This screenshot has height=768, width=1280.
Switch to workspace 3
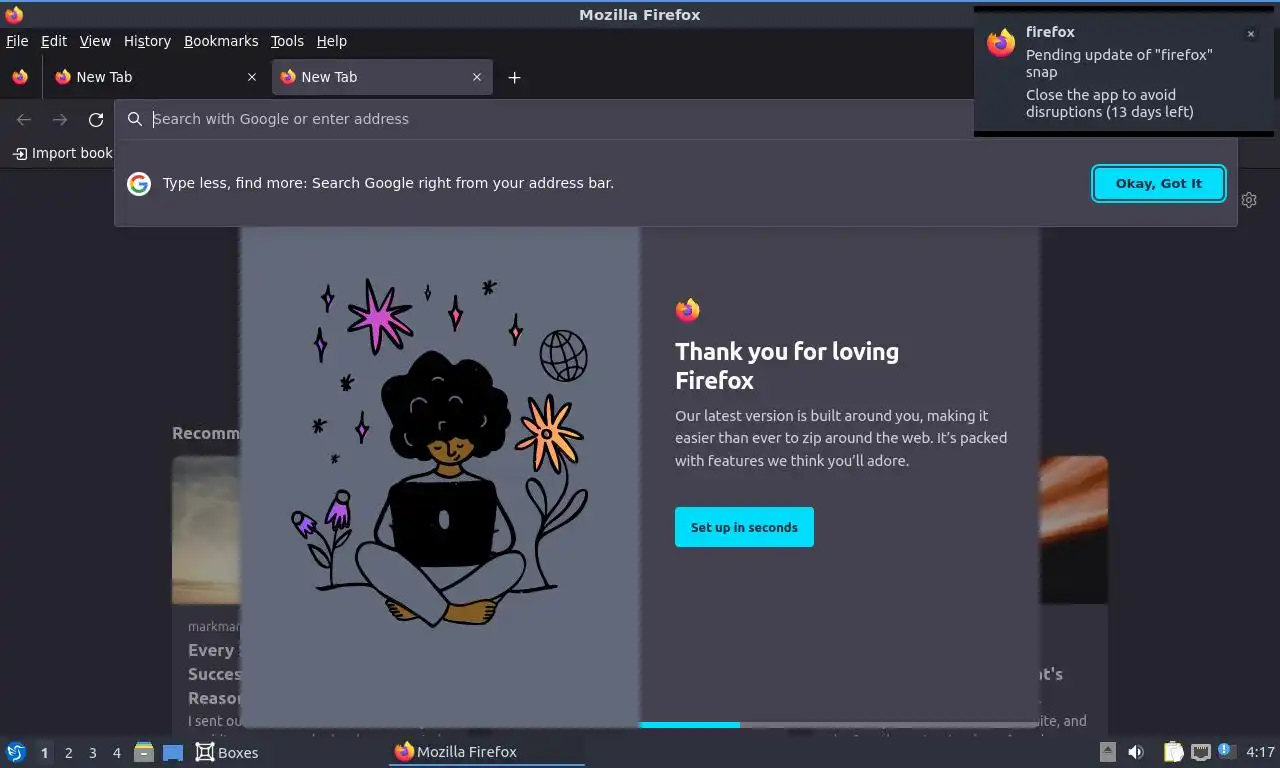click(x=92, y=753)
